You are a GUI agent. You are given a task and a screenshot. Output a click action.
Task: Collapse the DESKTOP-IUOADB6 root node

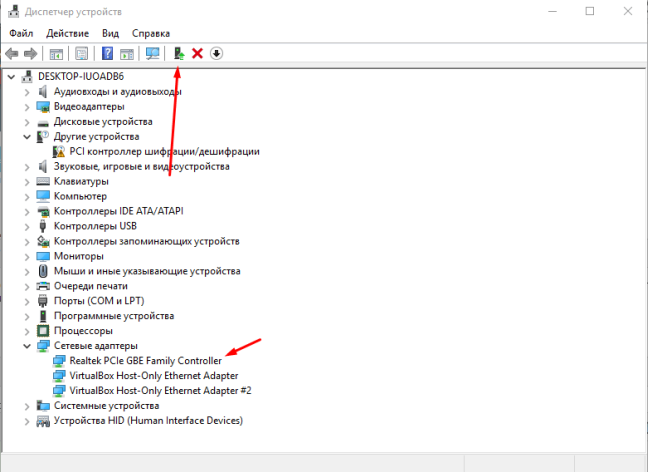[11, 77]
